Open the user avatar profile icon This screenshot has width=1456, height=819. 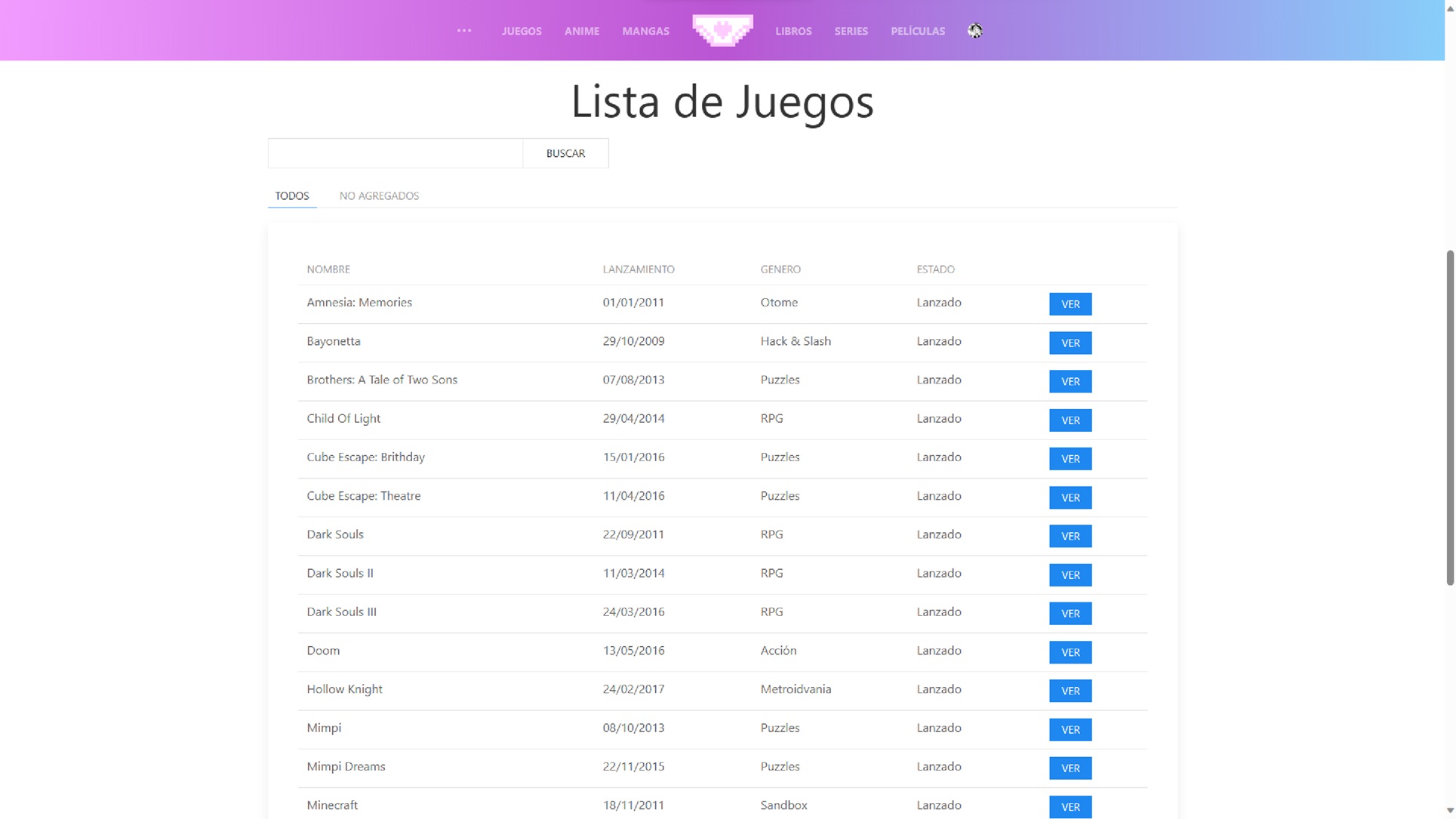(974, 31)
